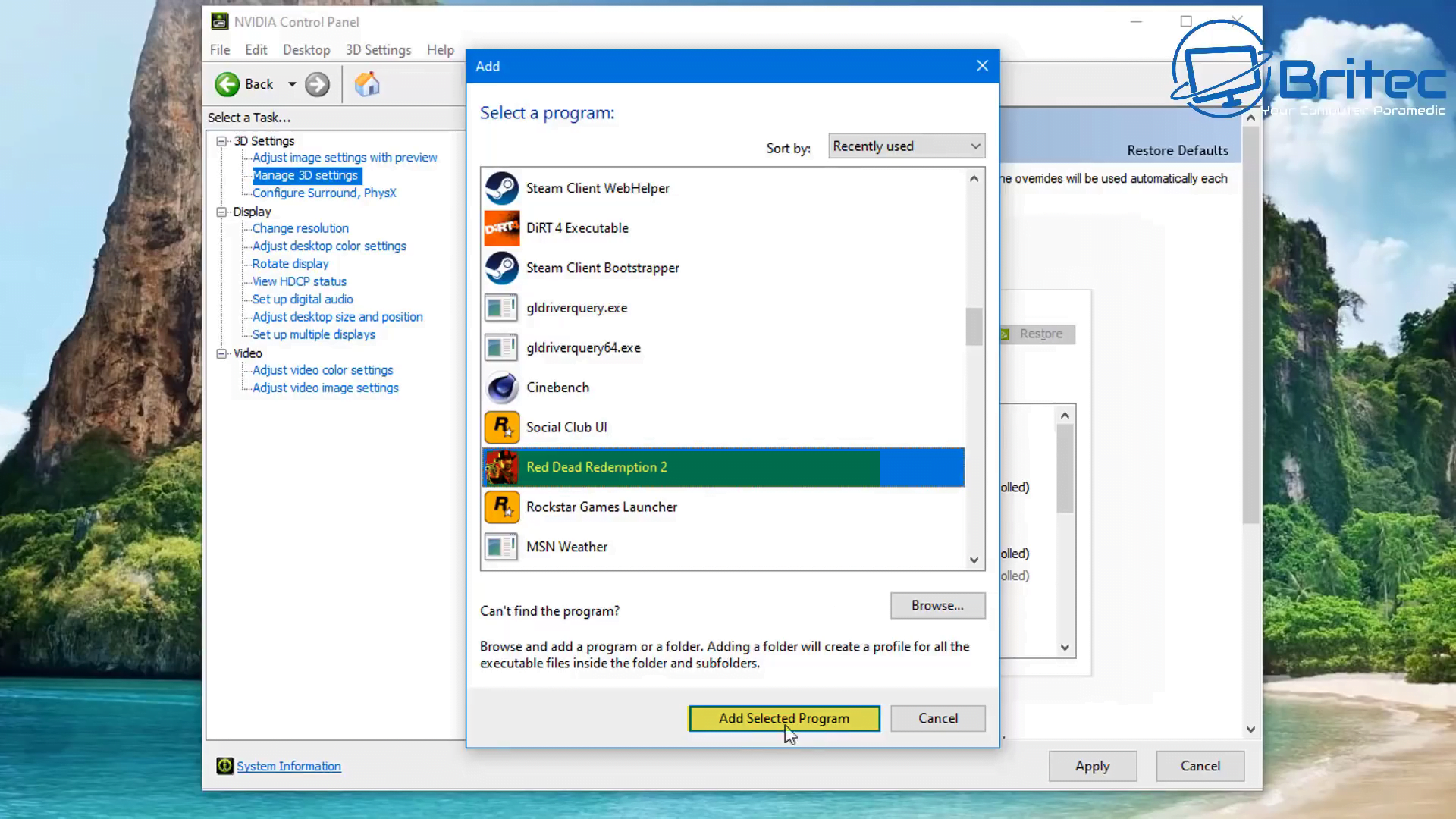Expand the Video settings tree item

(221, 353)
